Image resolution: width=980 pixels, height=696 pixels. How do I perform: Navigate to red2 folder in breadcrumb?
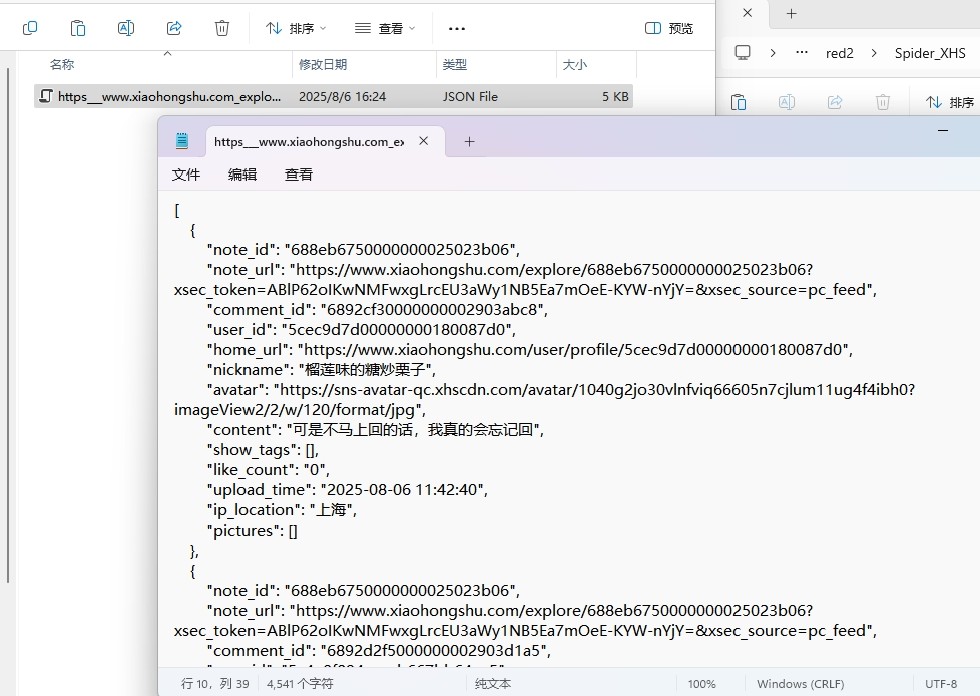pos(839,53)
